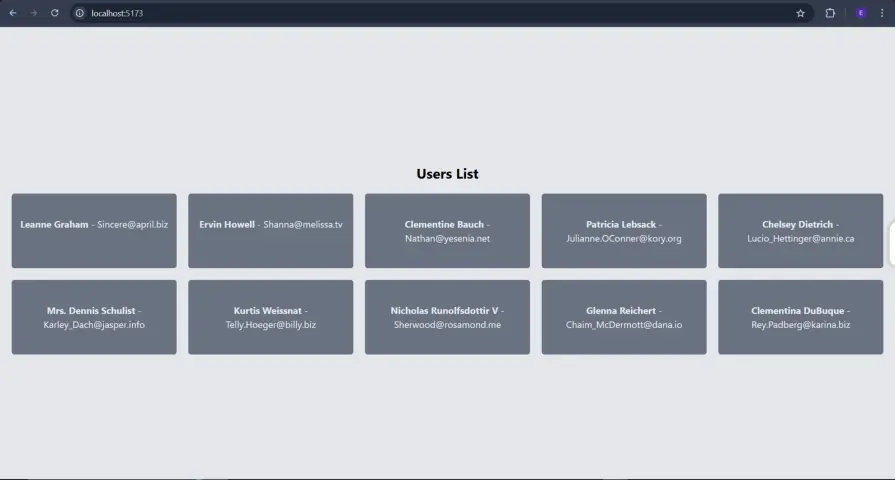Click Clementina DuBuque name text
This screenshot has width=895, height=480.
[797, 310]
